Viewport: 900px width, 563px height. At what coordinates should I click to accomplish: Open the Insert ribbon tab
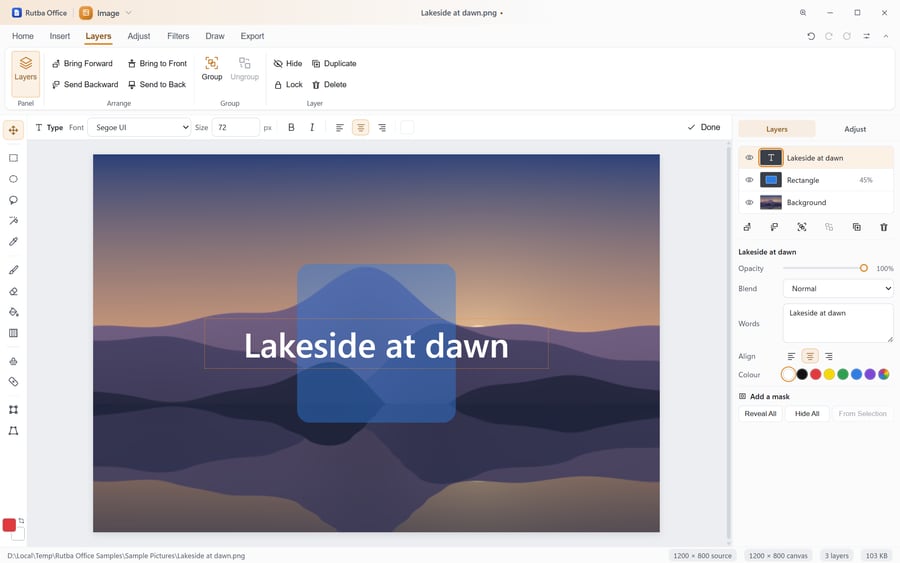(60, 36)
